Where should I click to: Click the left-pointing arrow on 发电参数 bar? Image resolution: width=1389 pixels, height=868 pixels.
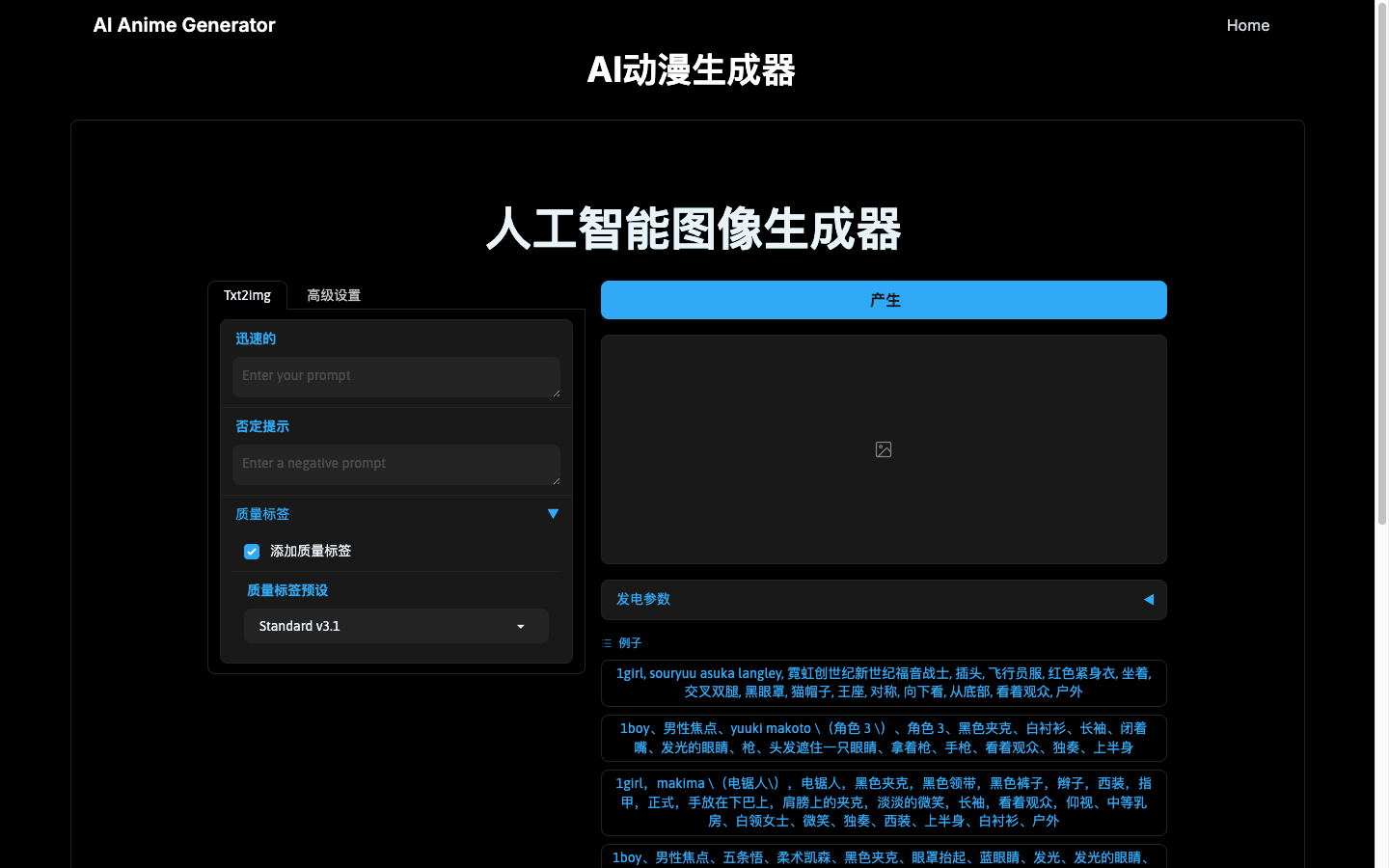pyautogui.click(x=1148, y=599)
